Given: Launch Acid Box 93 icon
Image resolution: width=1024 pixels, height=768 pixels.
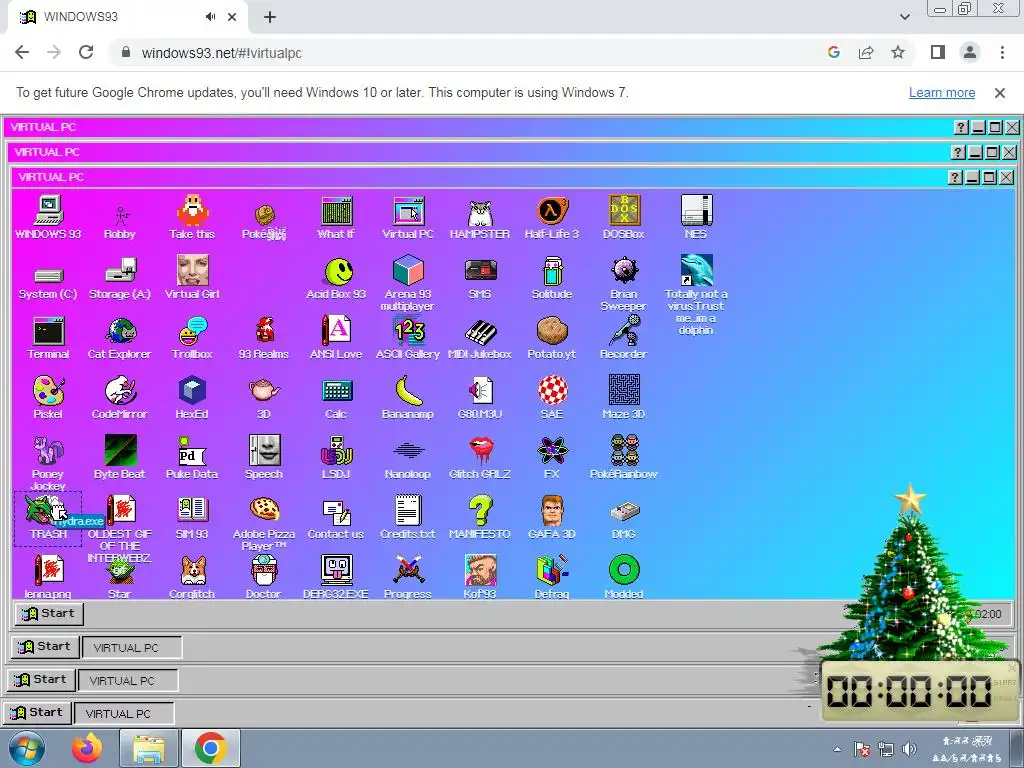Looking at the screenshot, I should click(336, 279).
